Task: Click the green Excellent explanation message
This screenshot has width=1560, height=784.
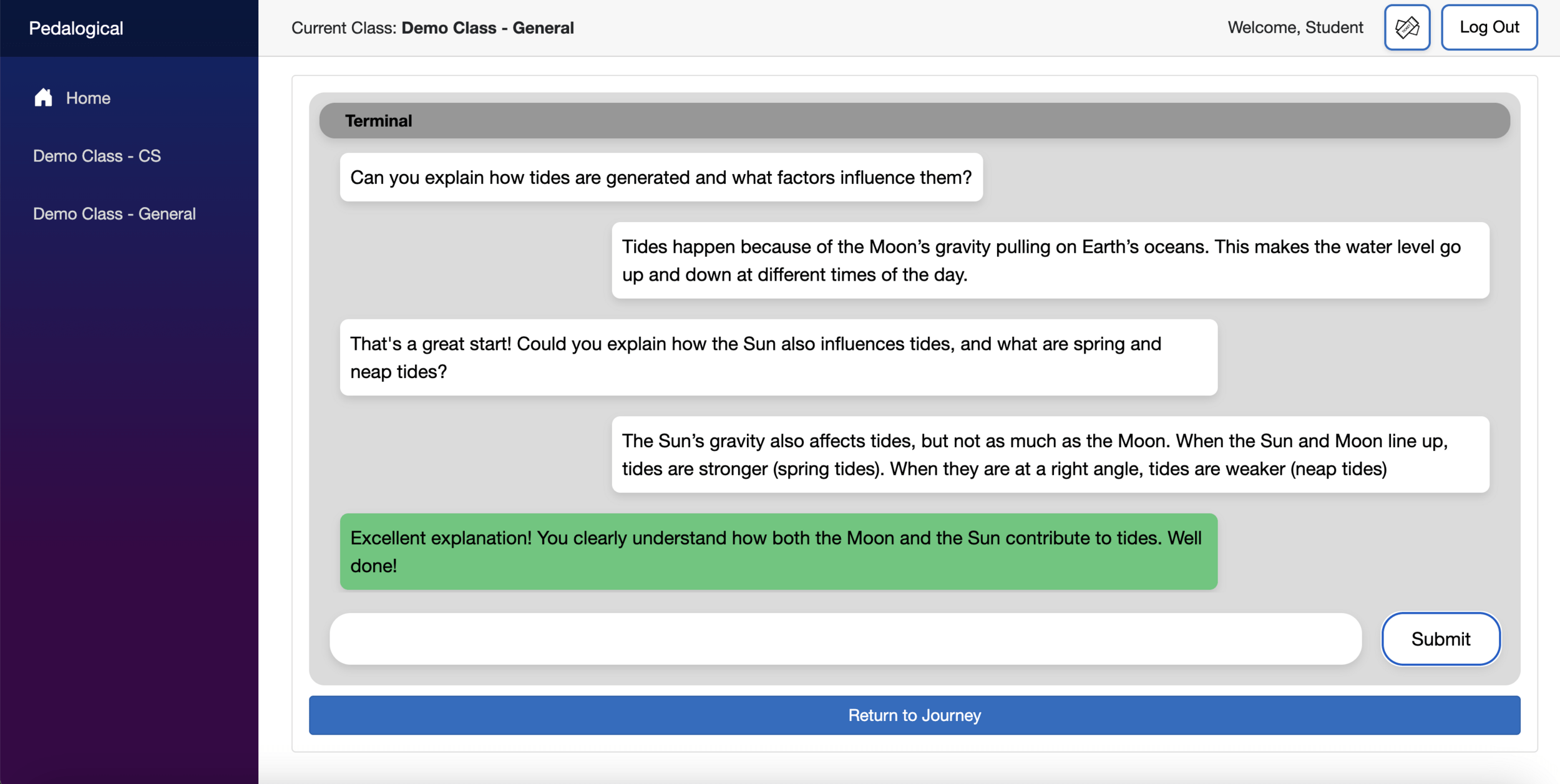Action: (778, 551)
